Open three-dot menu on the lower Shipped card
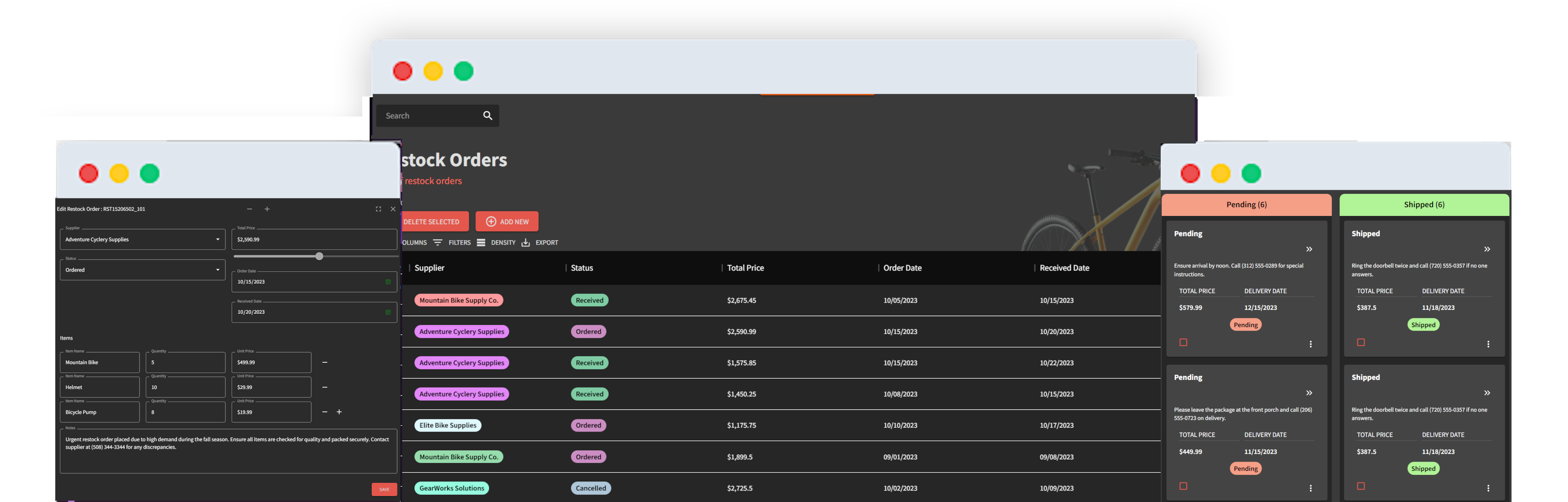This screenshot has height=502, width=1568. [x=1488, y=488]
